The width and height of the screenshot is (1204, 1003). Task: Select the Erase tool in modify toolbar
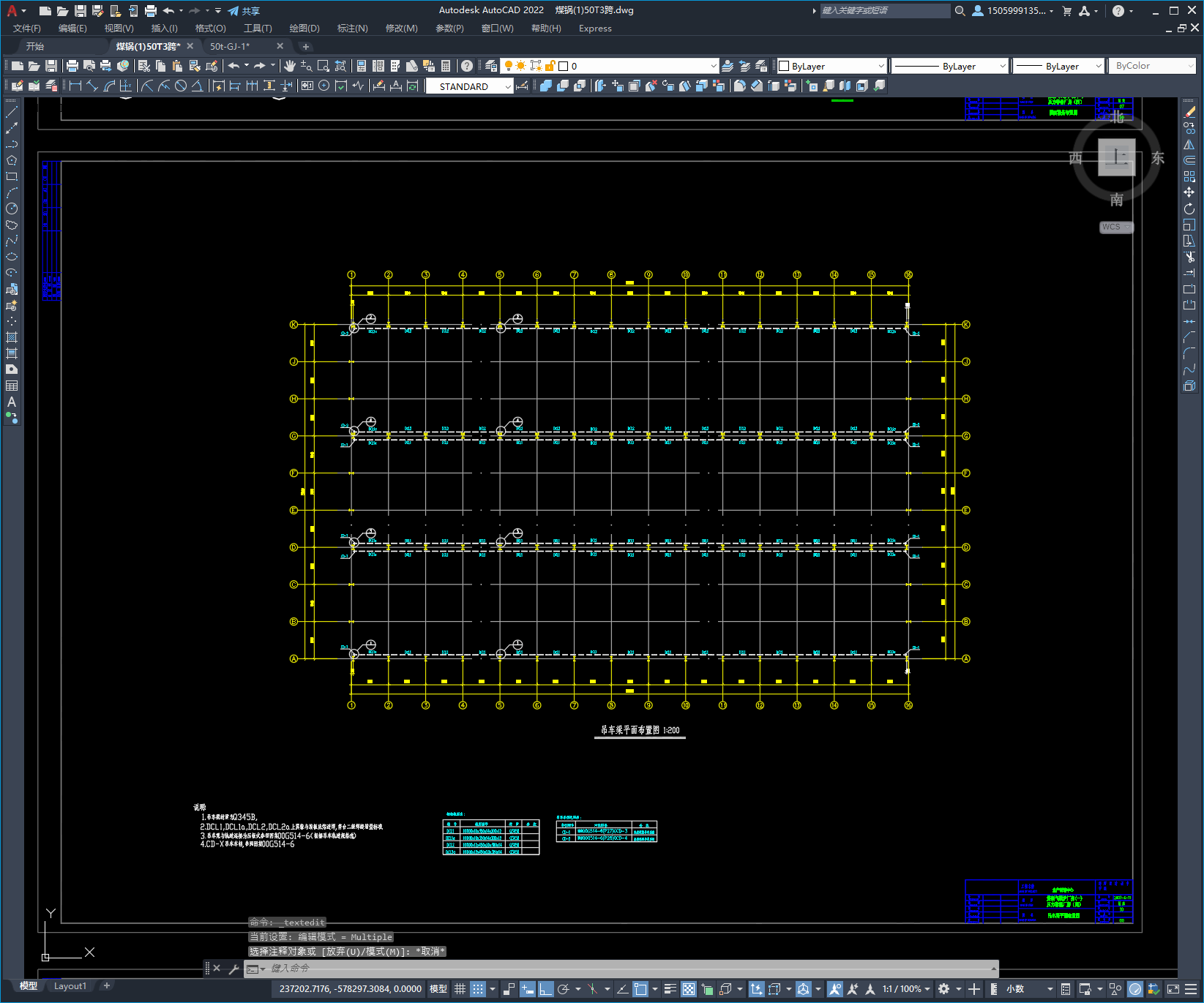(1189, 112)
